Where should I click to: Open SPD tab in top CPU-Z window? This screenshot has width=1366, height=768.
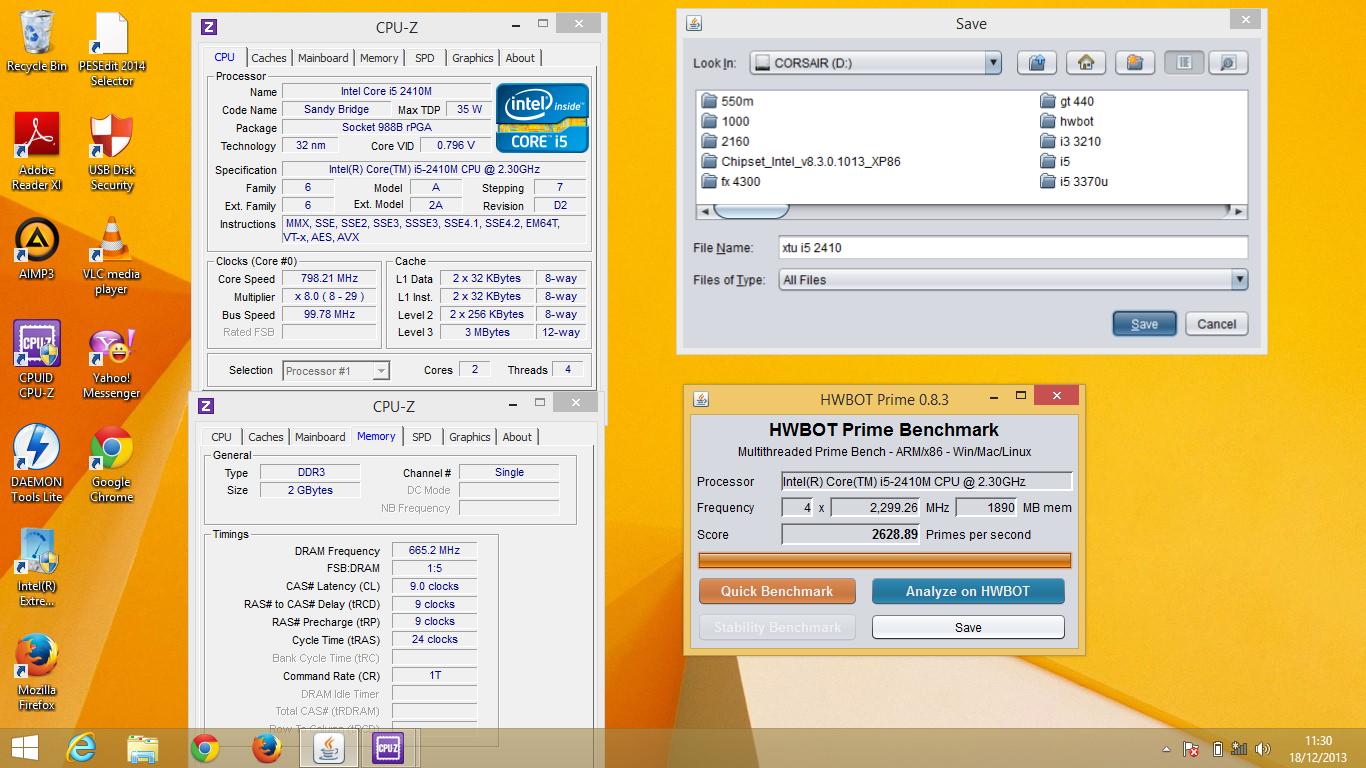click(x=425, y=58)
